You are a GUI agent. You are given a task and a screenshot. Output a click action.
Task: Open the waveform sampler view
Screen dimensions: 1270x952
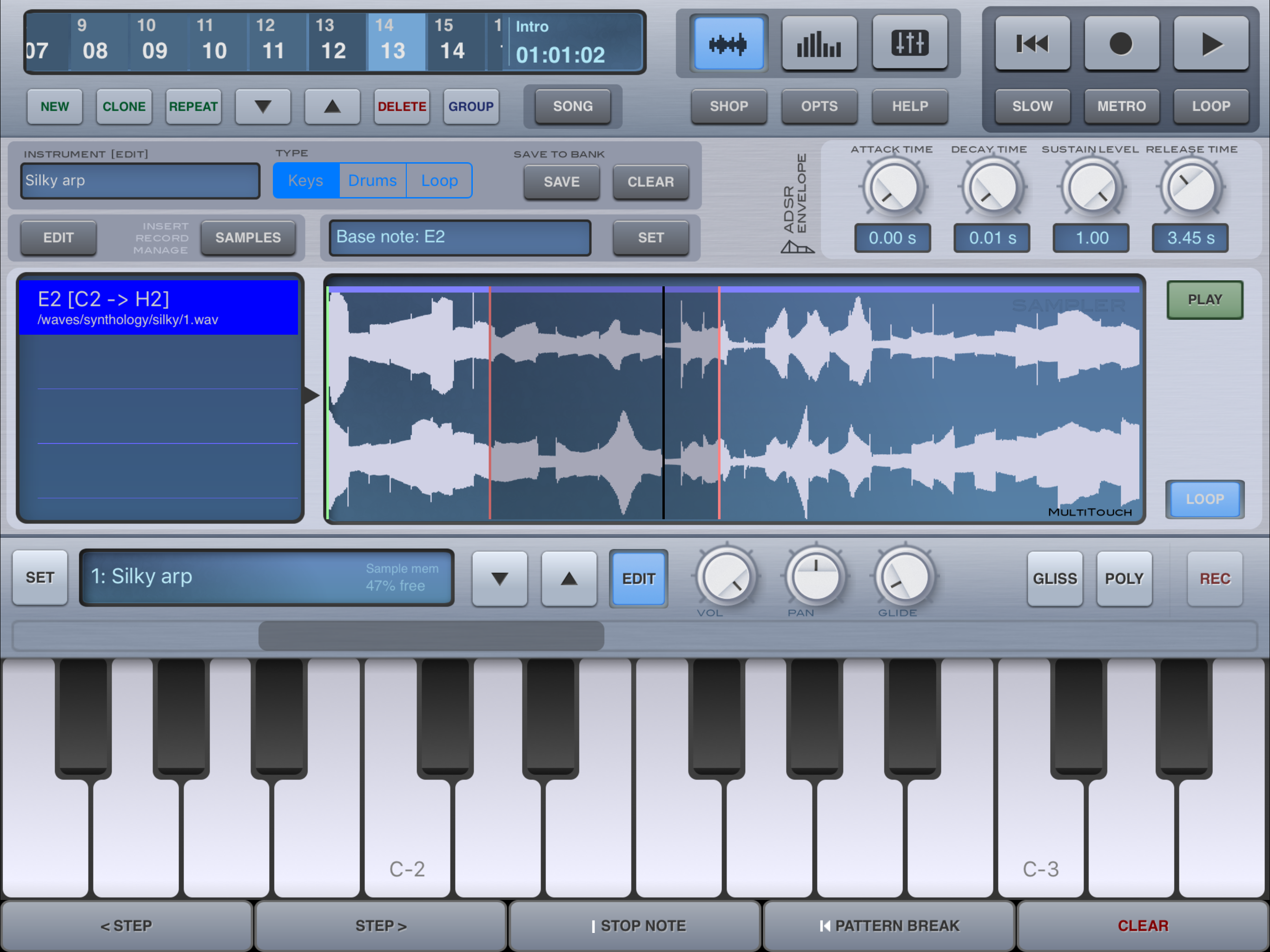pyautogui.click(x=728, y=44)
